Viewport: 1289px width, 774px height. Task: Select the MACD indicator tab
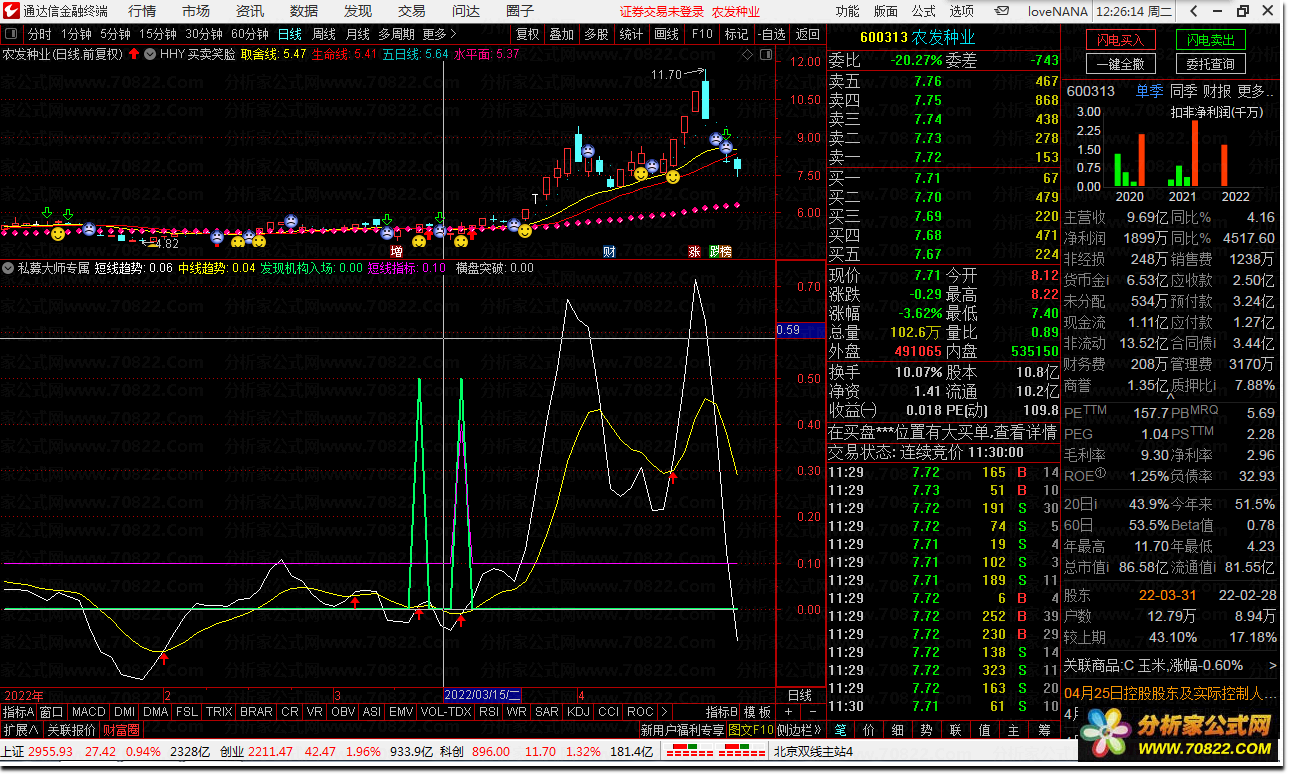(89, 712)
